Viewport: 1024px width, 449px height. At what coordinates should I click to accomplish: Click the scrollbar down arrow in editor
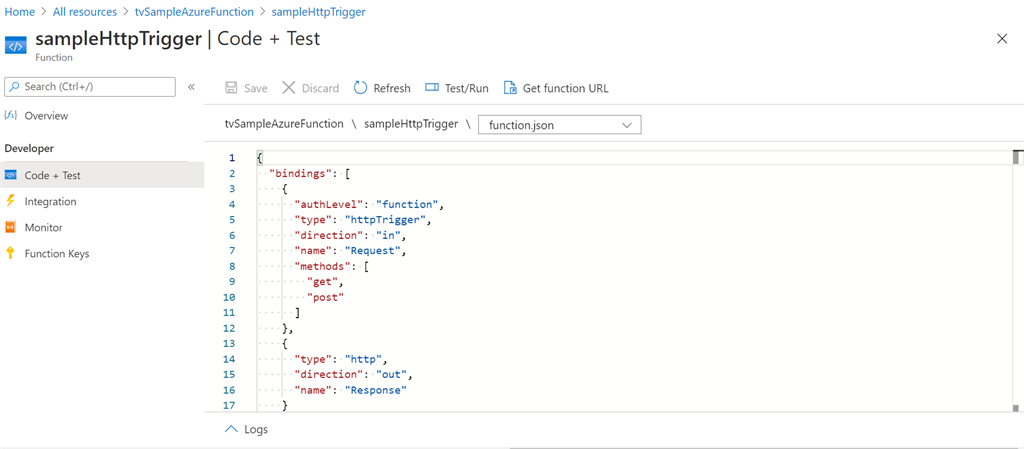(x=1016, y=408)
